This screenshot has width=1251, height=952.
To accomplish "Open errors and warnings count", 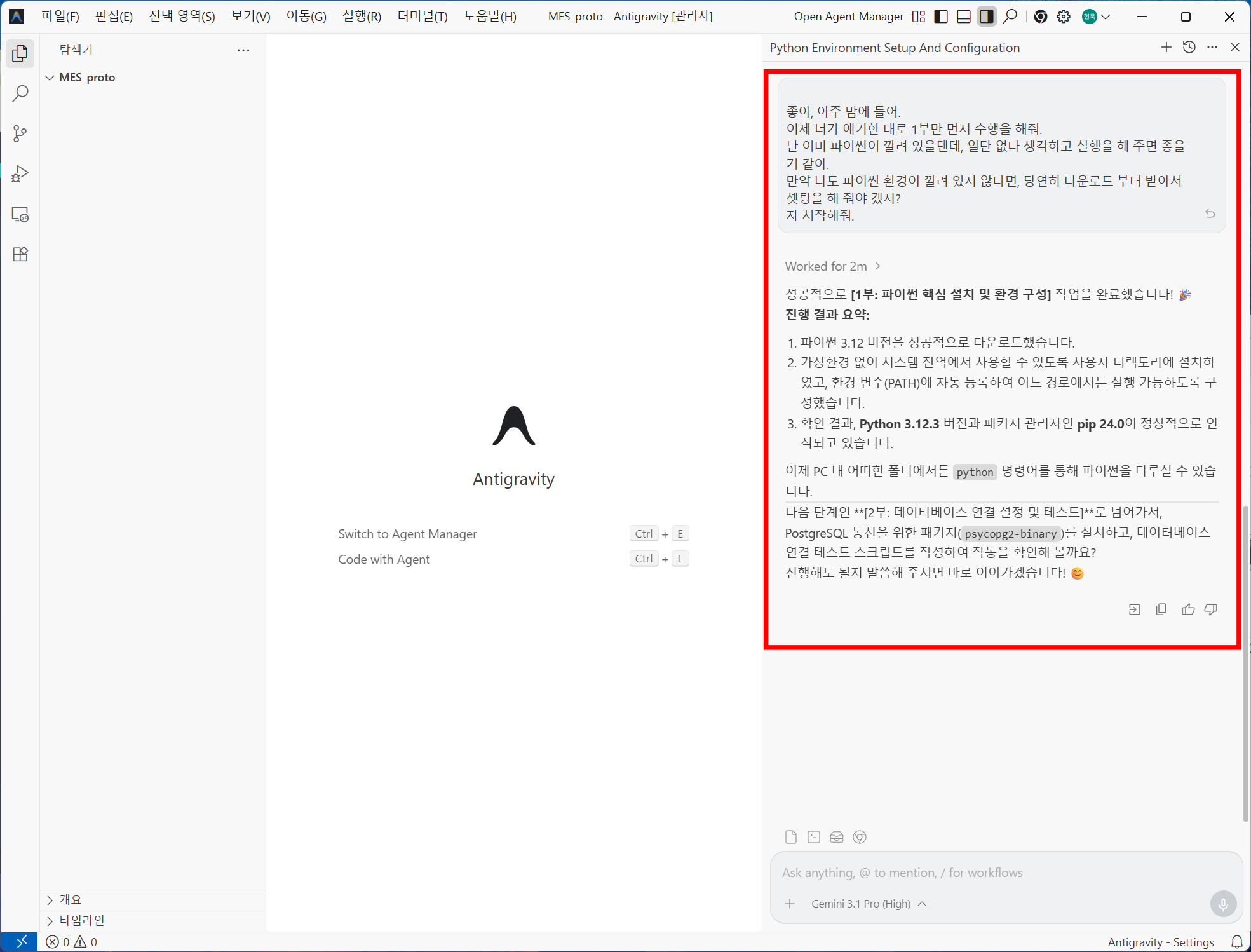I will 72,942.
